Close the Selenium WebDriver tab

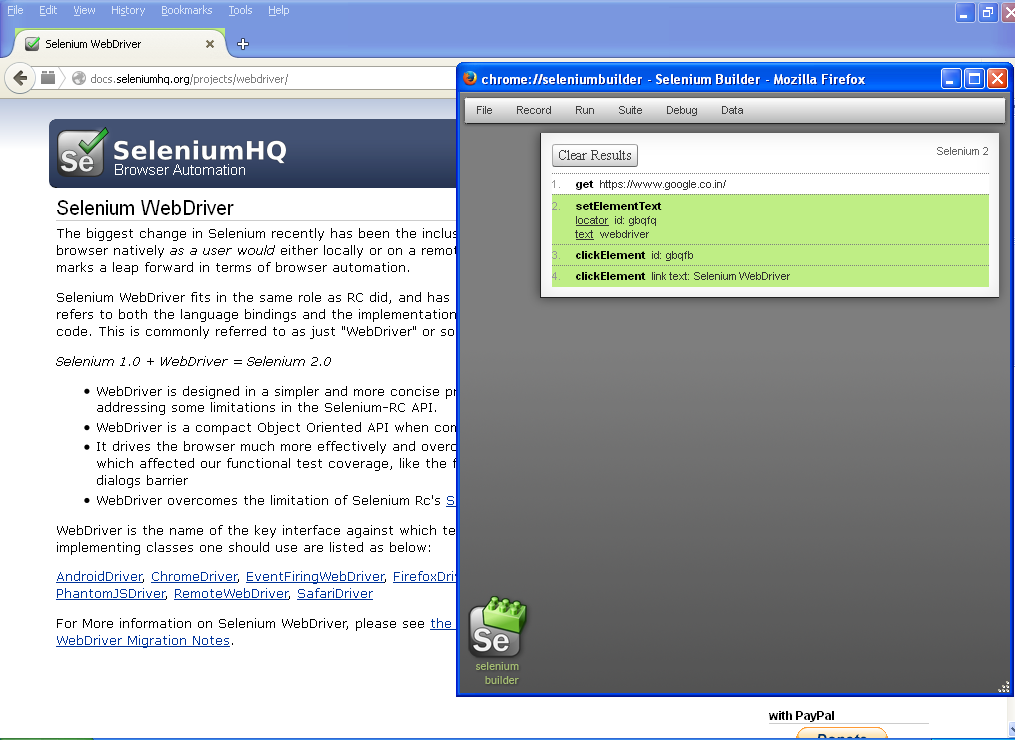pyautogui.click(x=210, y=44)
